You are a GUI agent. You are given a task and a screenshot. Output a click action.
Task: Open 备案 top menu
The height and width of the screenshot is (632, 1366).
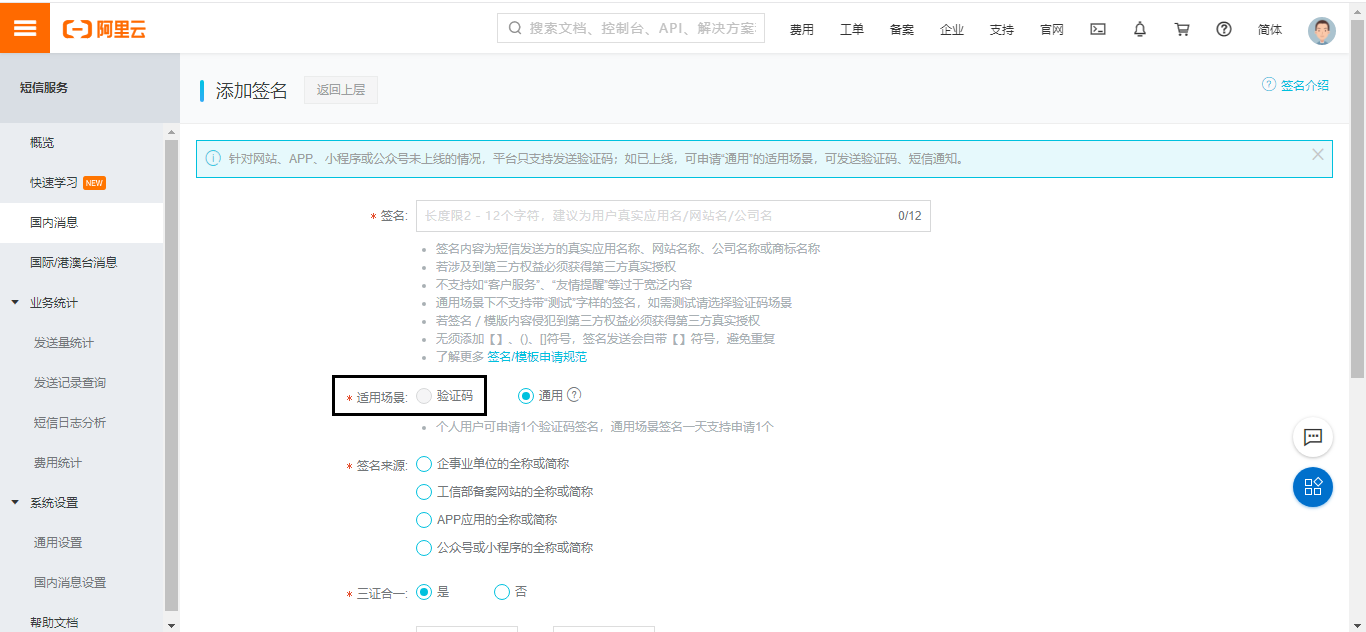tap(902, 30)
